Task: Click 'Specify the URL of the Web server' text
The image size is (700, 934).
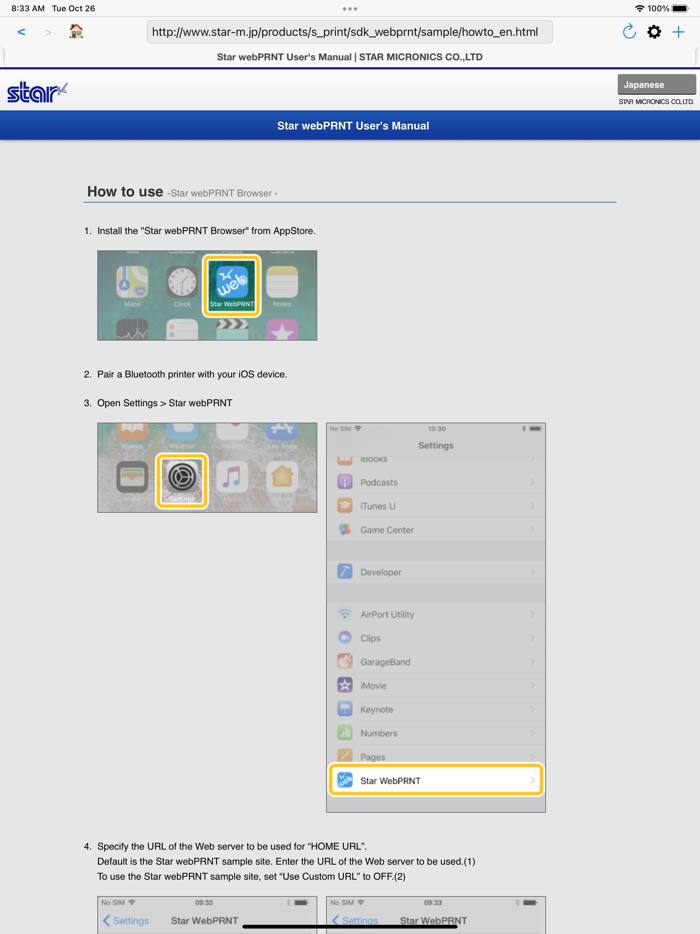Action: pyautogui.click(x=232, y=846)
